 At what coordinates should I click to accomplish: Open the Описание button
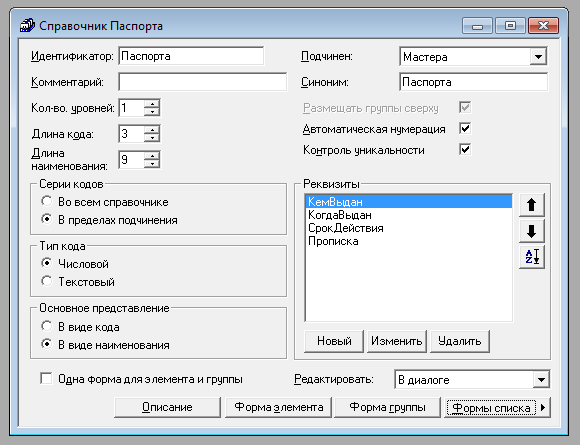point(167,407)
